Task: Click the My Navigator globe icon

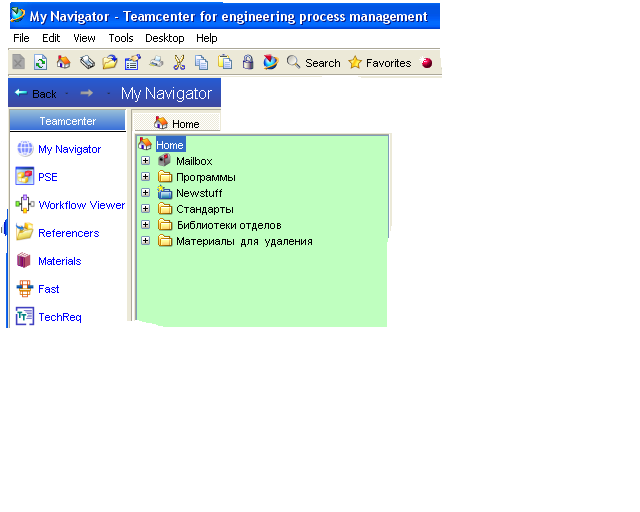Action: coord(25,149)
